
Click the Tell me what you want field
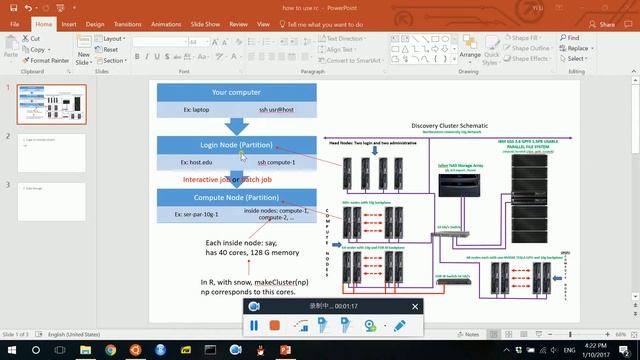pos(321,24)
